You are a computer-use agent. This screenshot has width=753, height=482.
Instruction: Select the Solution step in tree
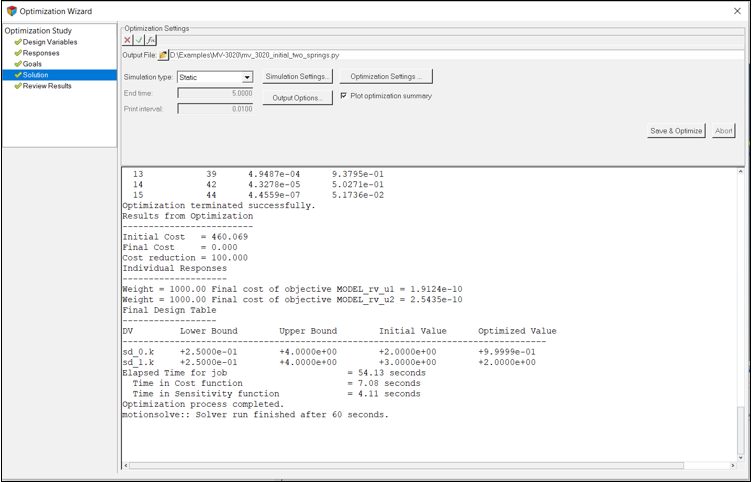pos(35,75)
